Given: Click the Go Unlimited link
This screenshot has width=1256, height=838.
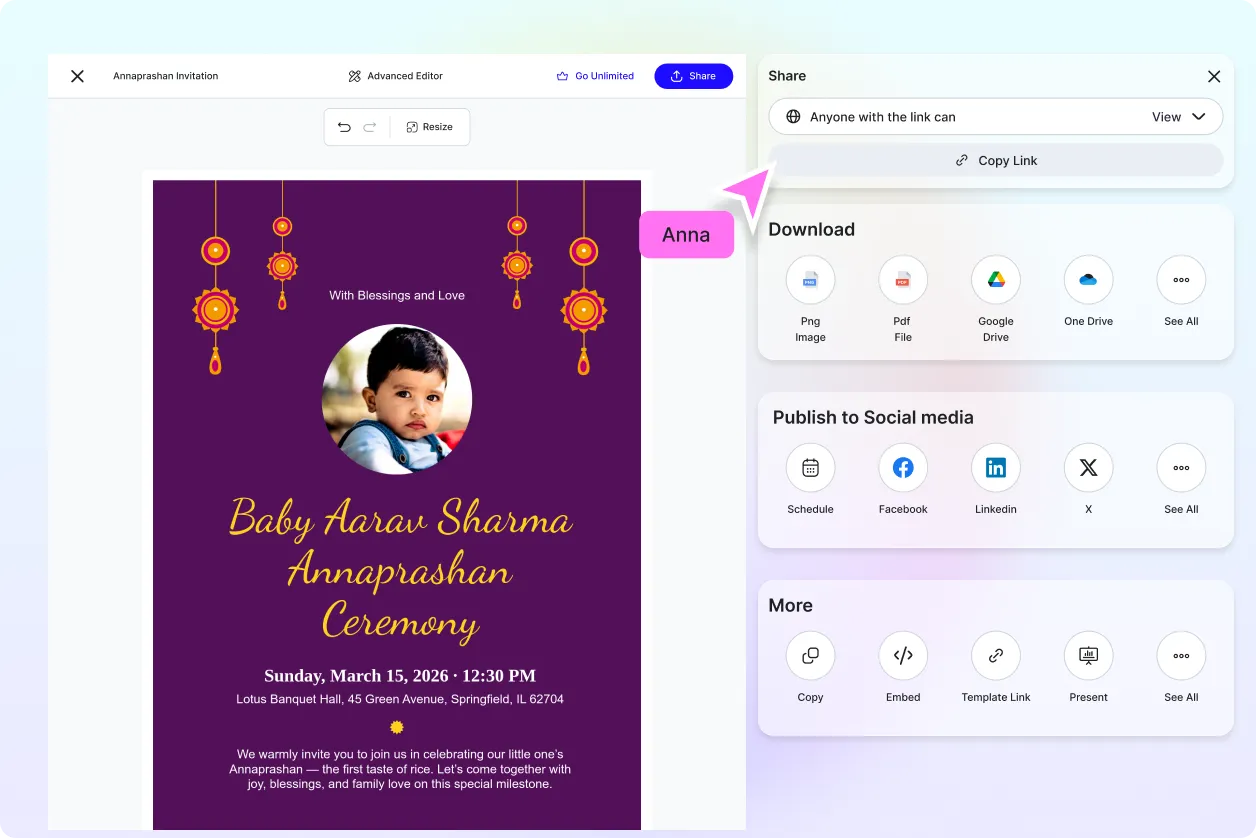Looking at the screenshot, I should pyautogui.click(x=595, y=76).
